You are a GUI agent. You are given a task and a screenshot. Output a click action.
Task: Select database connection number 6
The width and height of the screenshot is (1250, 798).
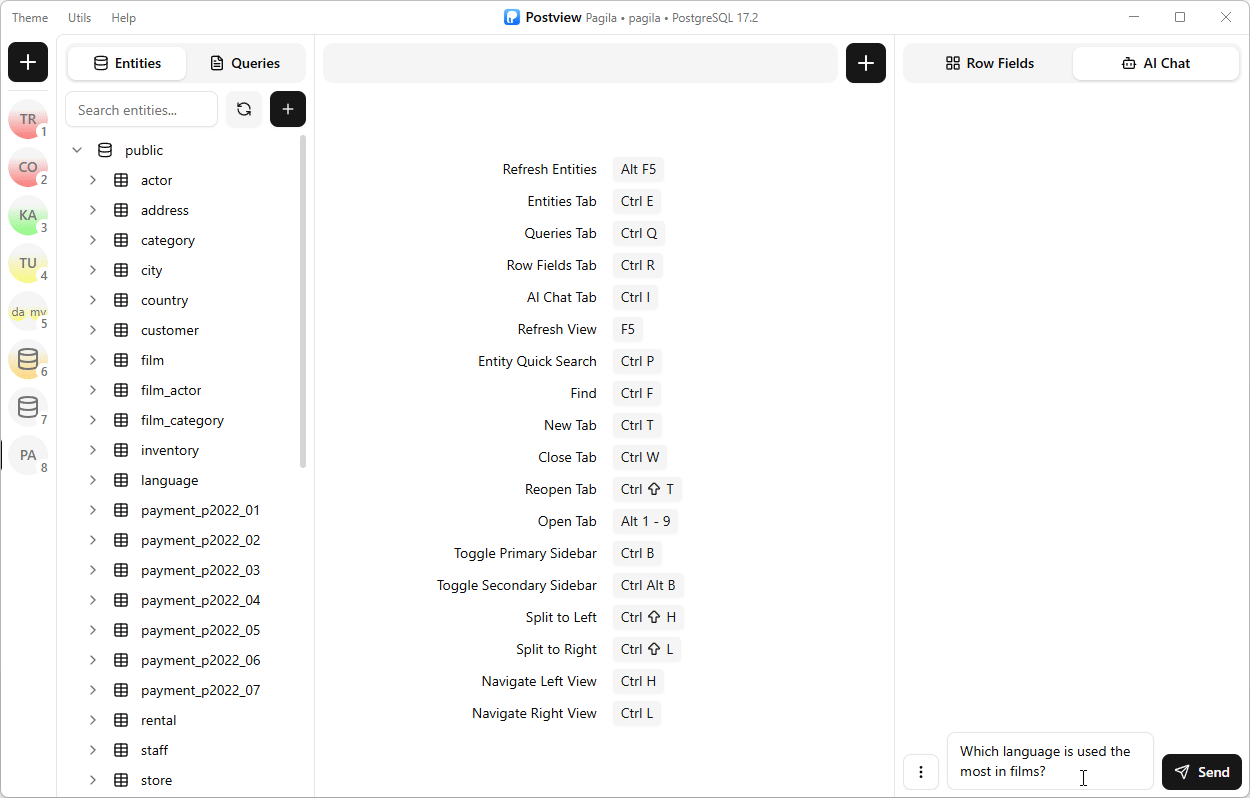pos(28,360)
